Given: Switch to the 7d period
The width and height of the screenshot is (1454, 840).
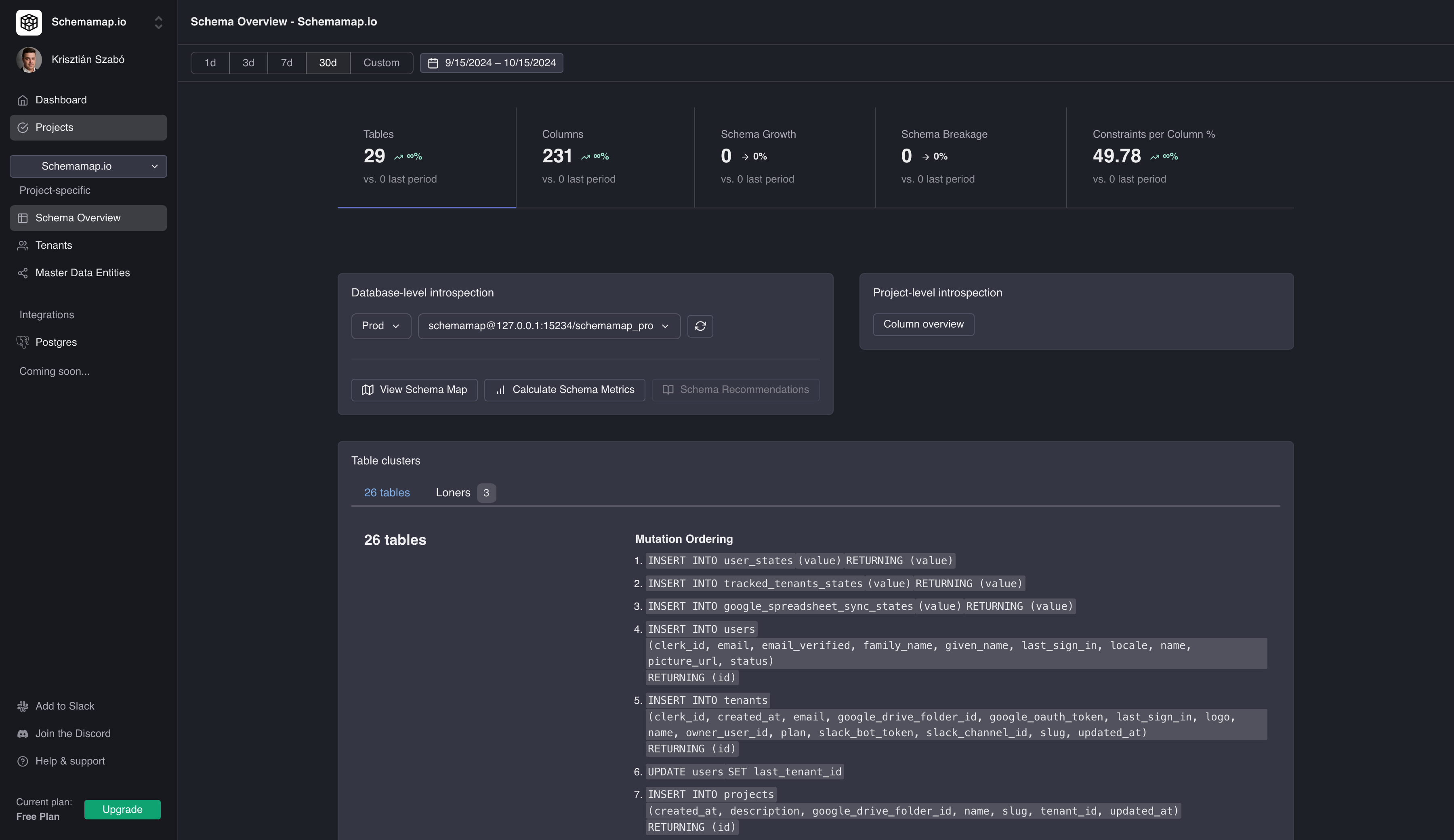Looking at the screenshot, I should [286, 63].
